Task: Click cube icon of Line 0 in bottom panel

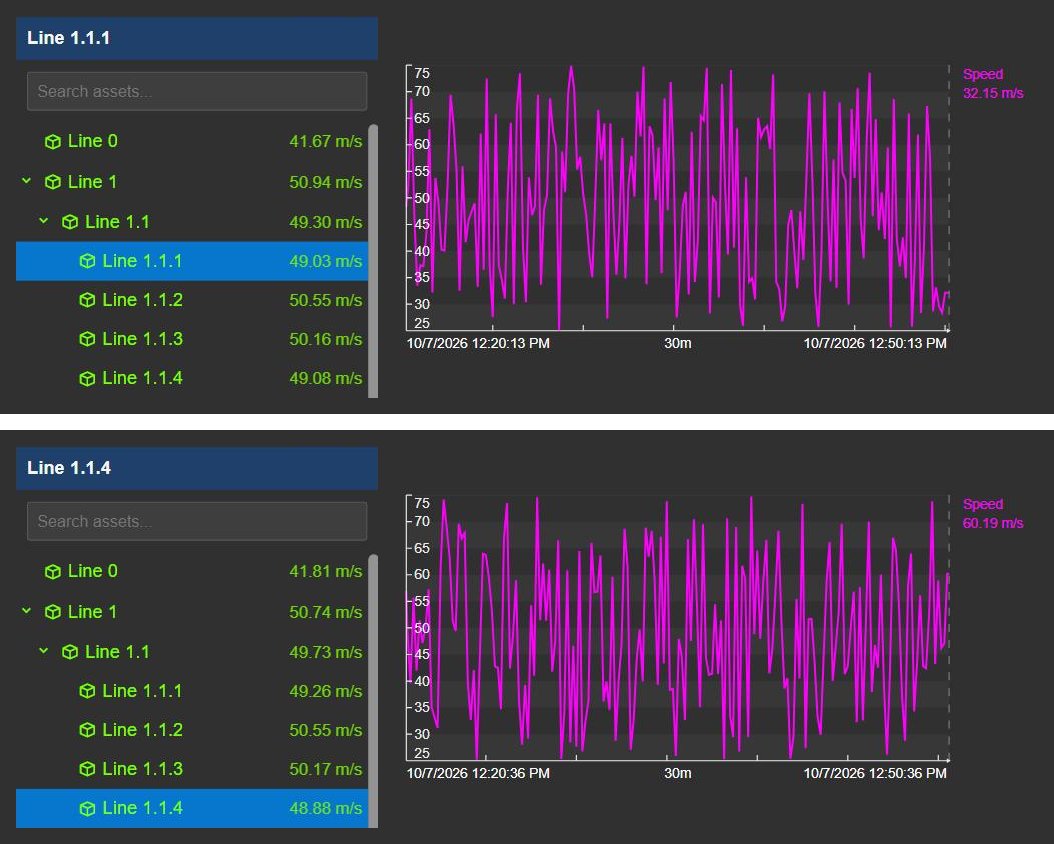Action: [52, 572]
